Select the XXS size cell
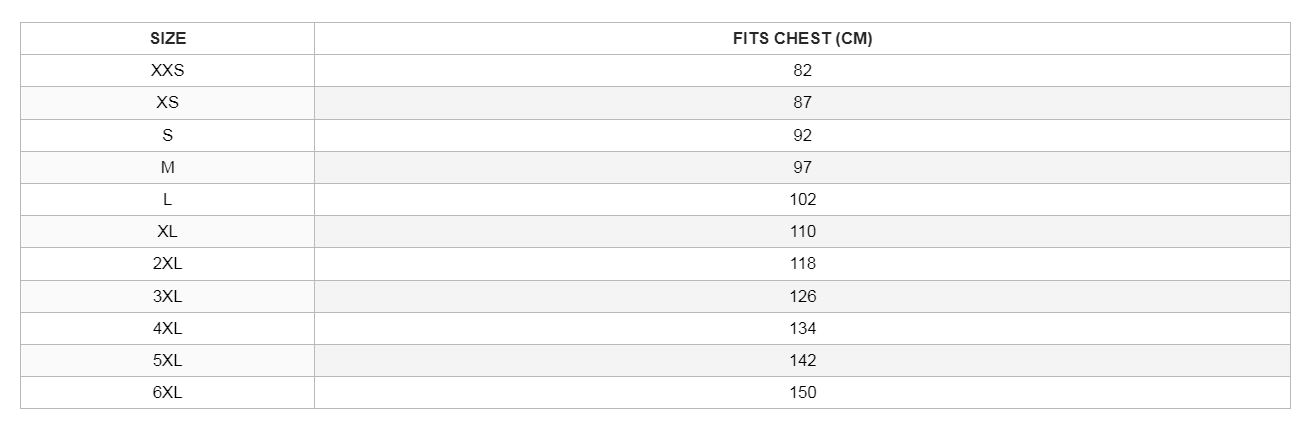This screenshot has height=432, width=1313. [167, 71]
